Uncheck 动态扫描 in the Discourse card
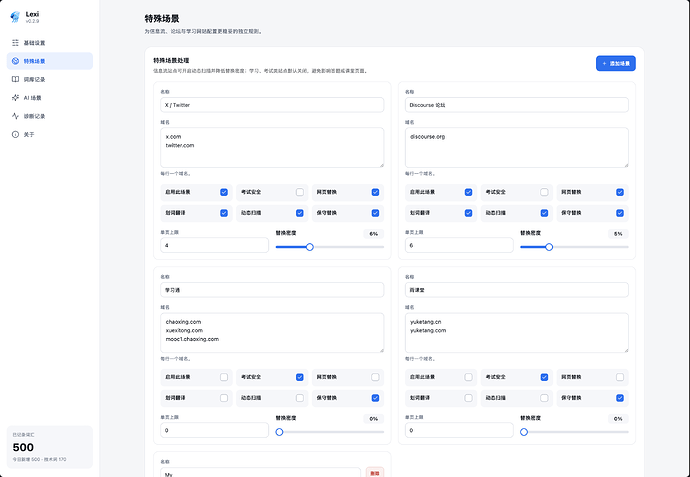This screenshot has height=477, width=690. tap(544, 213)
